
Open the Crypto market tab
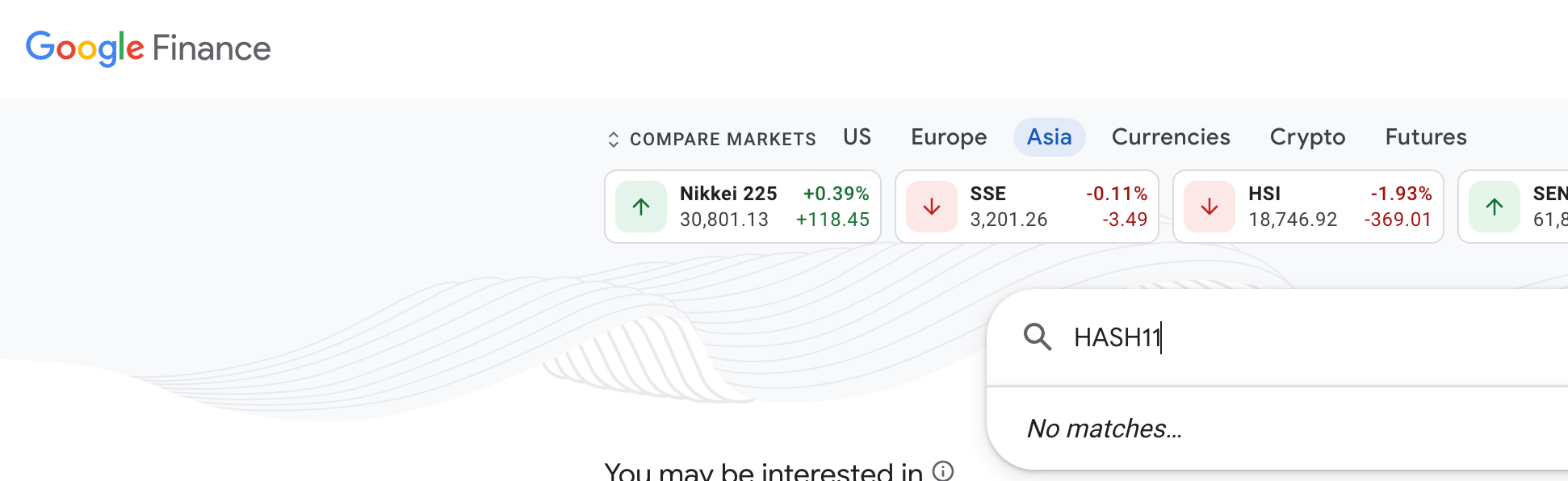coord(1307,137)
